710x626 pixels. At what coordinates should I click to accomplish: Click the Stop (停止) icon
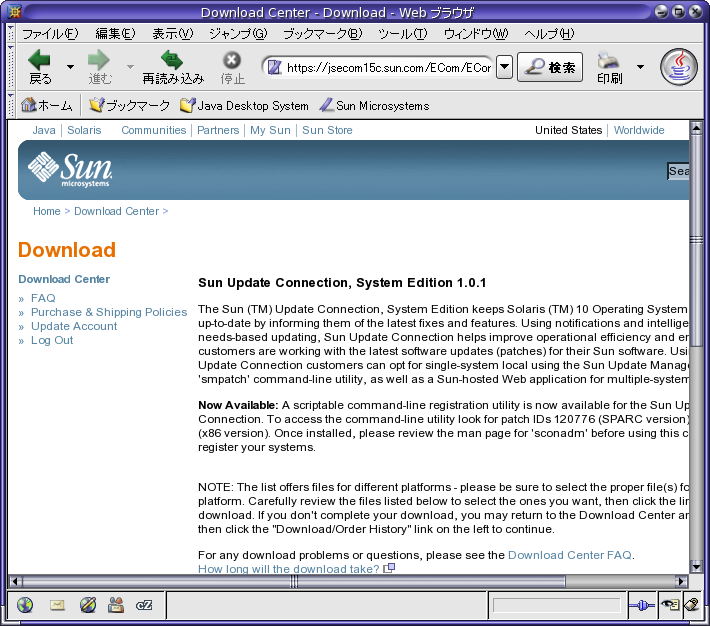pos(232,60)
